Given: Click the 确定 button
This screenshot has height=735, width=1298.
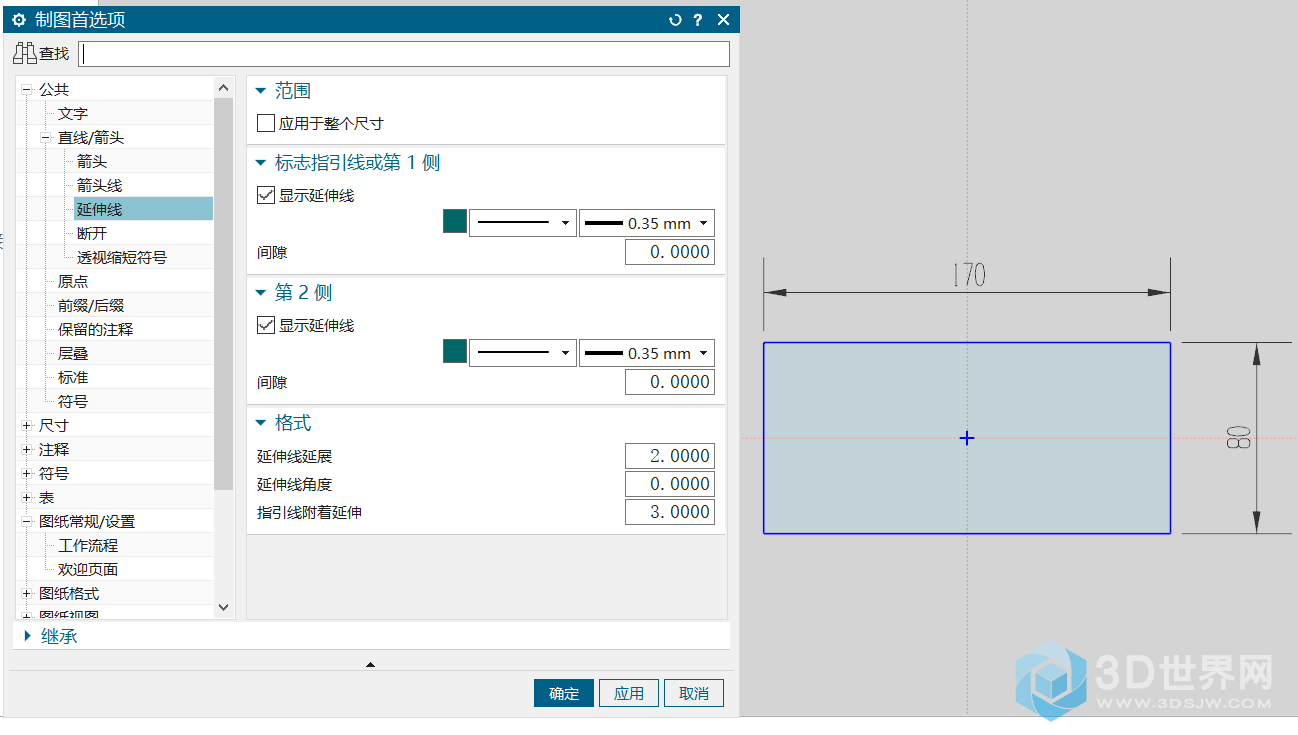Looking at the screenshot, I should [x=564, y=694].
